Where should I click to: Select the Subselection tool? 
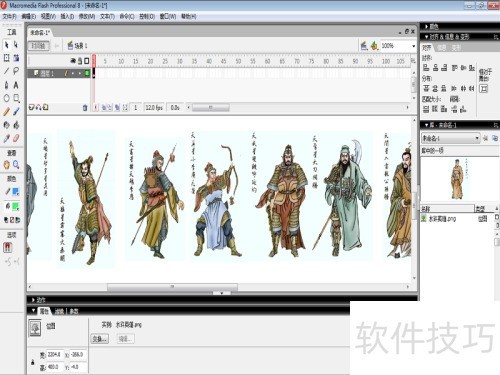[x=16, y=45]
